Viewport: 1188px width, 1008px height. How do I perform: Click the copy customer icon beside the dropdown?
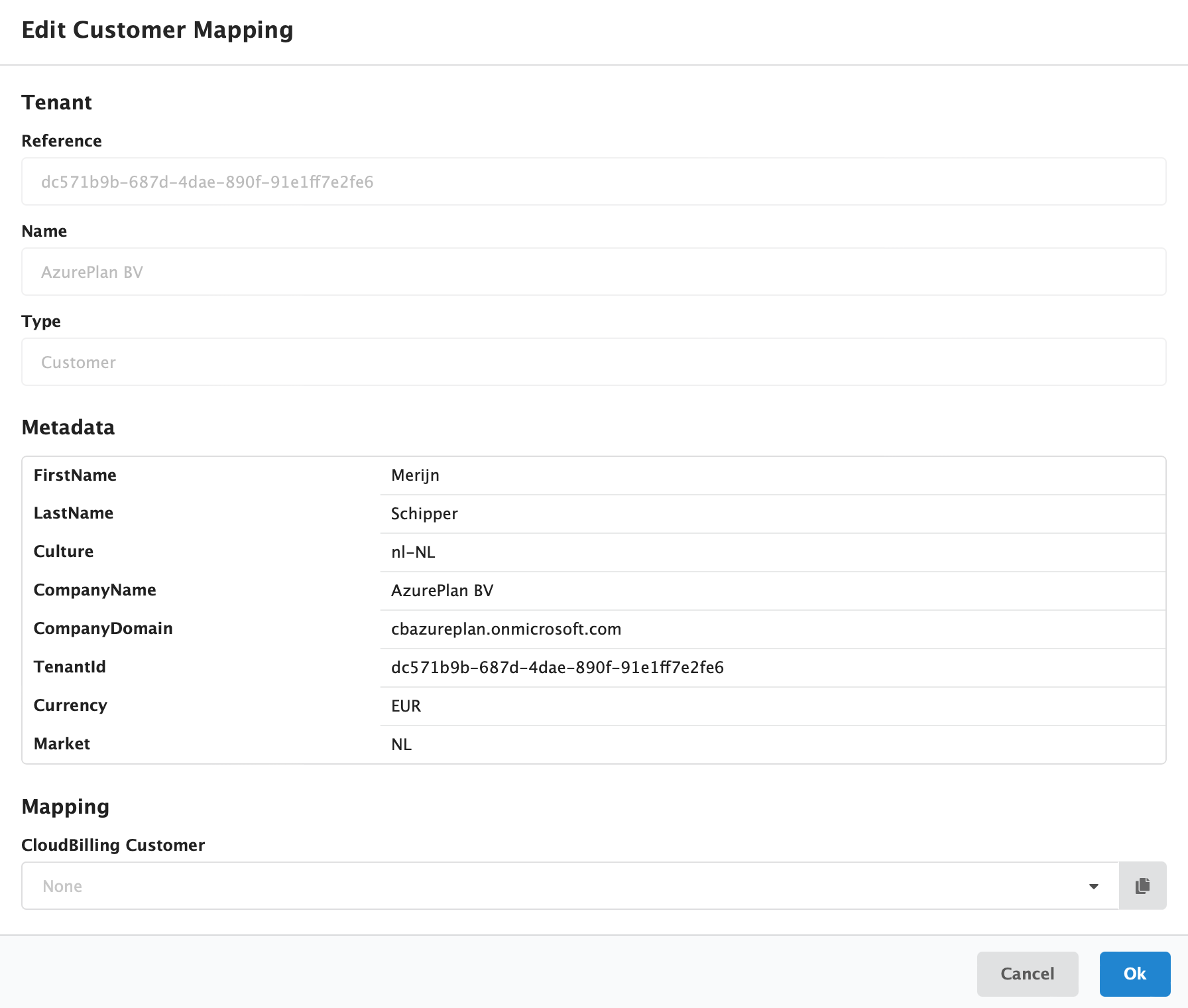point(1142,885)
